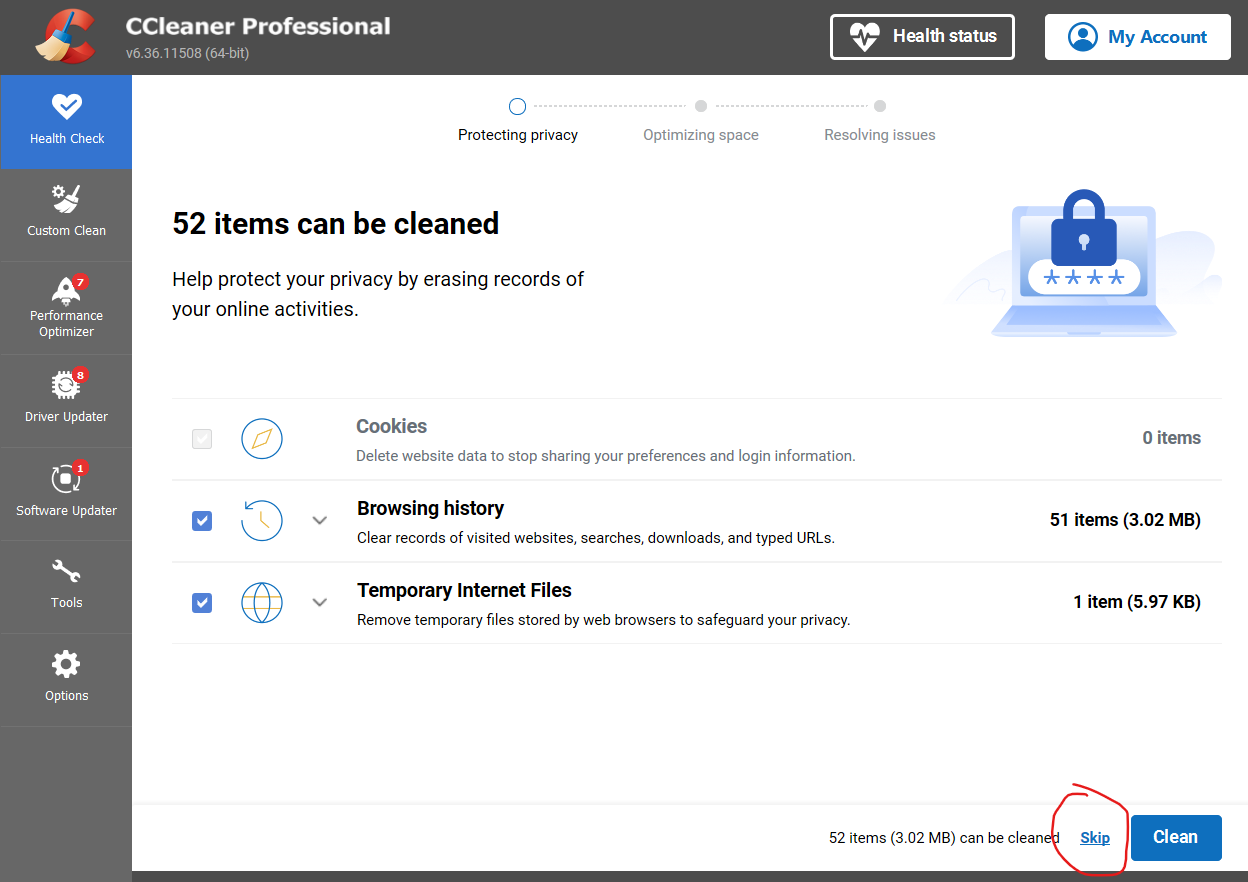Open Custom Clean in the sidebar
Viewport: 1248px width, 882px height.
click(x=66, y=211)
